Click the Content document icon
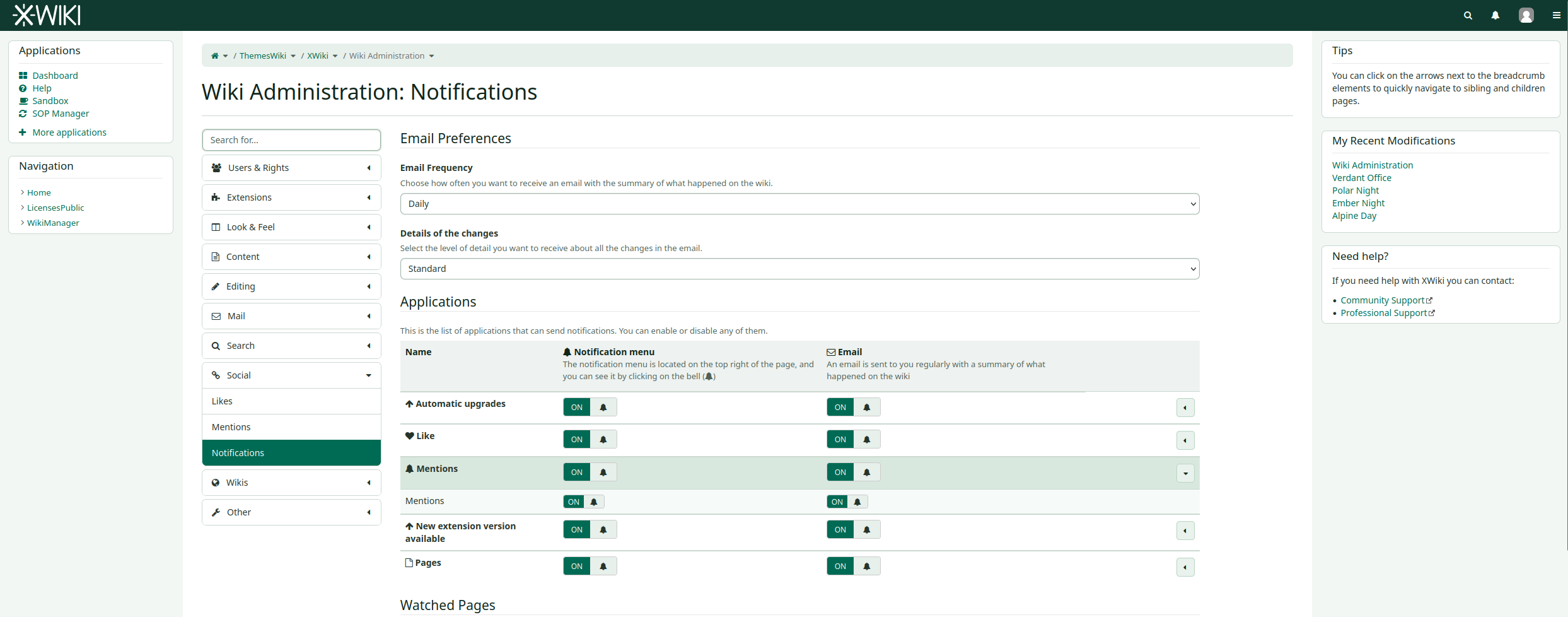Screen dimensions: 1568x617 pos(216,257)
